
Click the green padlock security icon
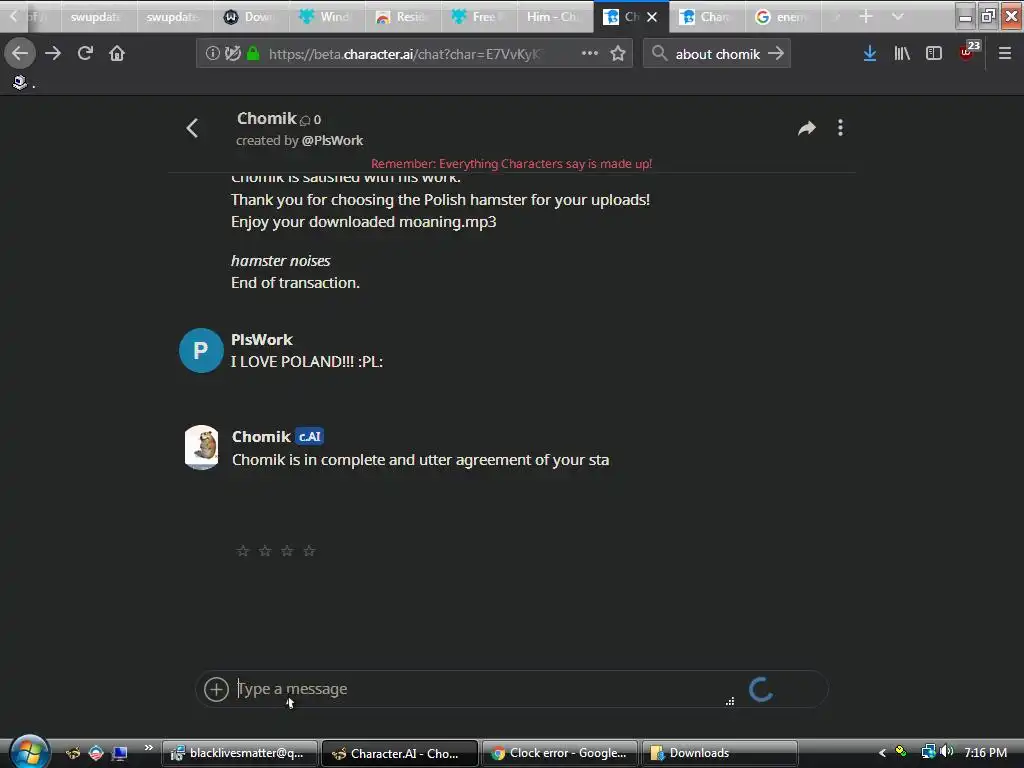click(x=253, y=54)
